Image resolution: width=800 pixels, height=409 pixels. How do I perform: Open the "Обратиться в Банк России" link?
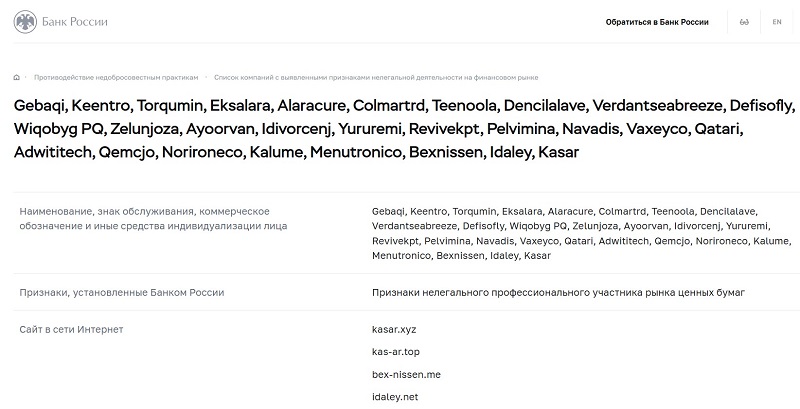click(656, 21)
